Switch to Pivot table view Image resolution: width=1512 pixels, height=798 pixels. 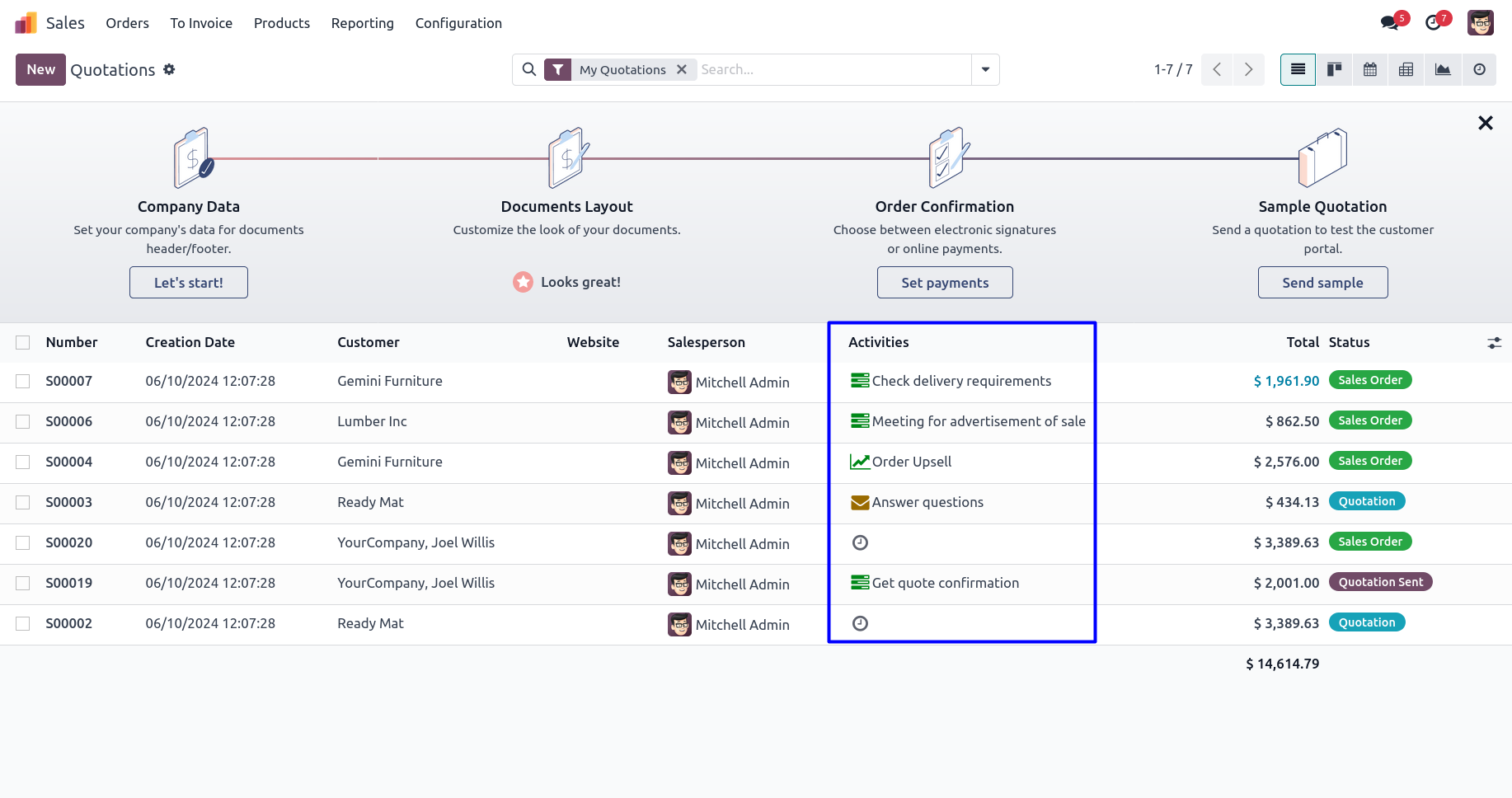1406,70
